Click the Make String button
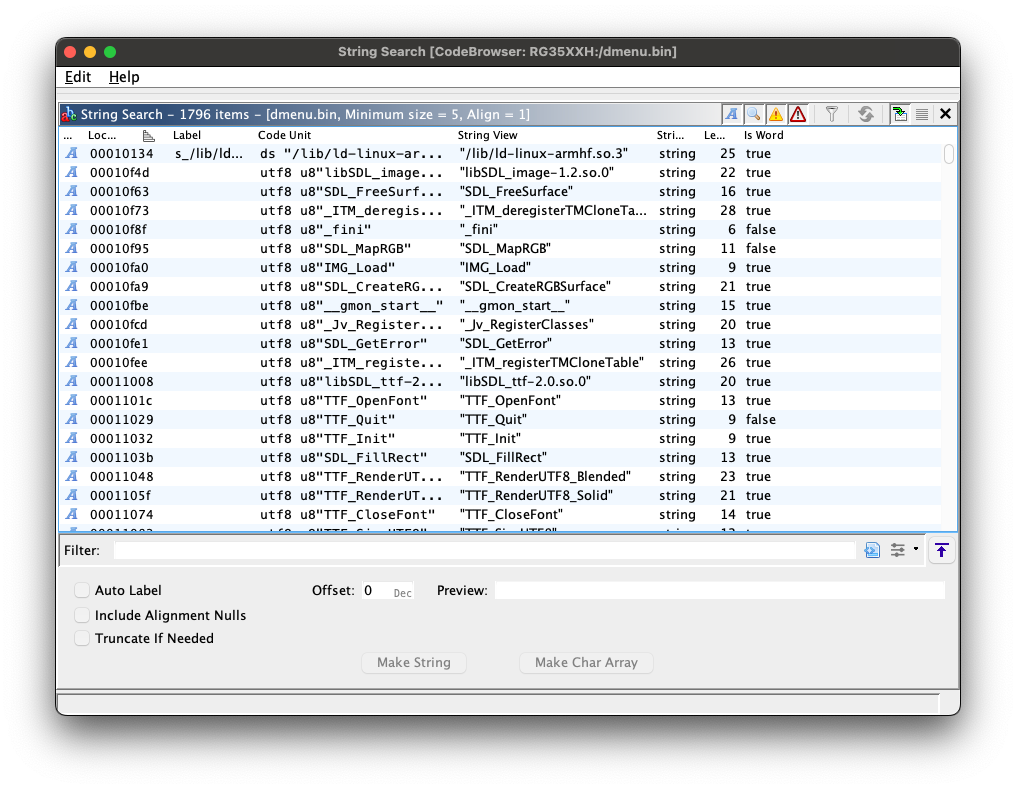The width and height of the screenshot is (1016, 789). click(413, 663)
